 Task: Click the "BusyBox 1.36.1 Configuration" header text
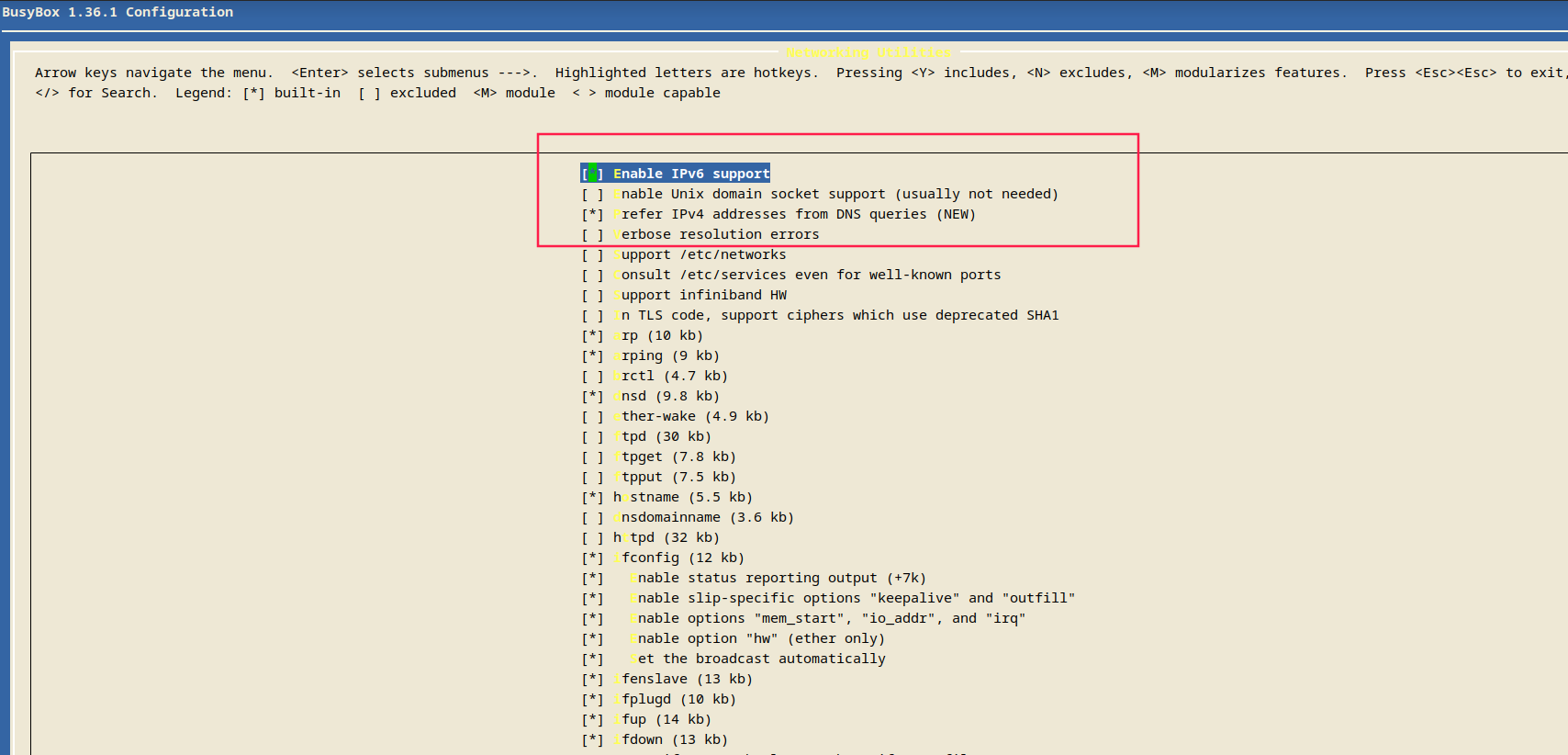click(x=118, y=12)
